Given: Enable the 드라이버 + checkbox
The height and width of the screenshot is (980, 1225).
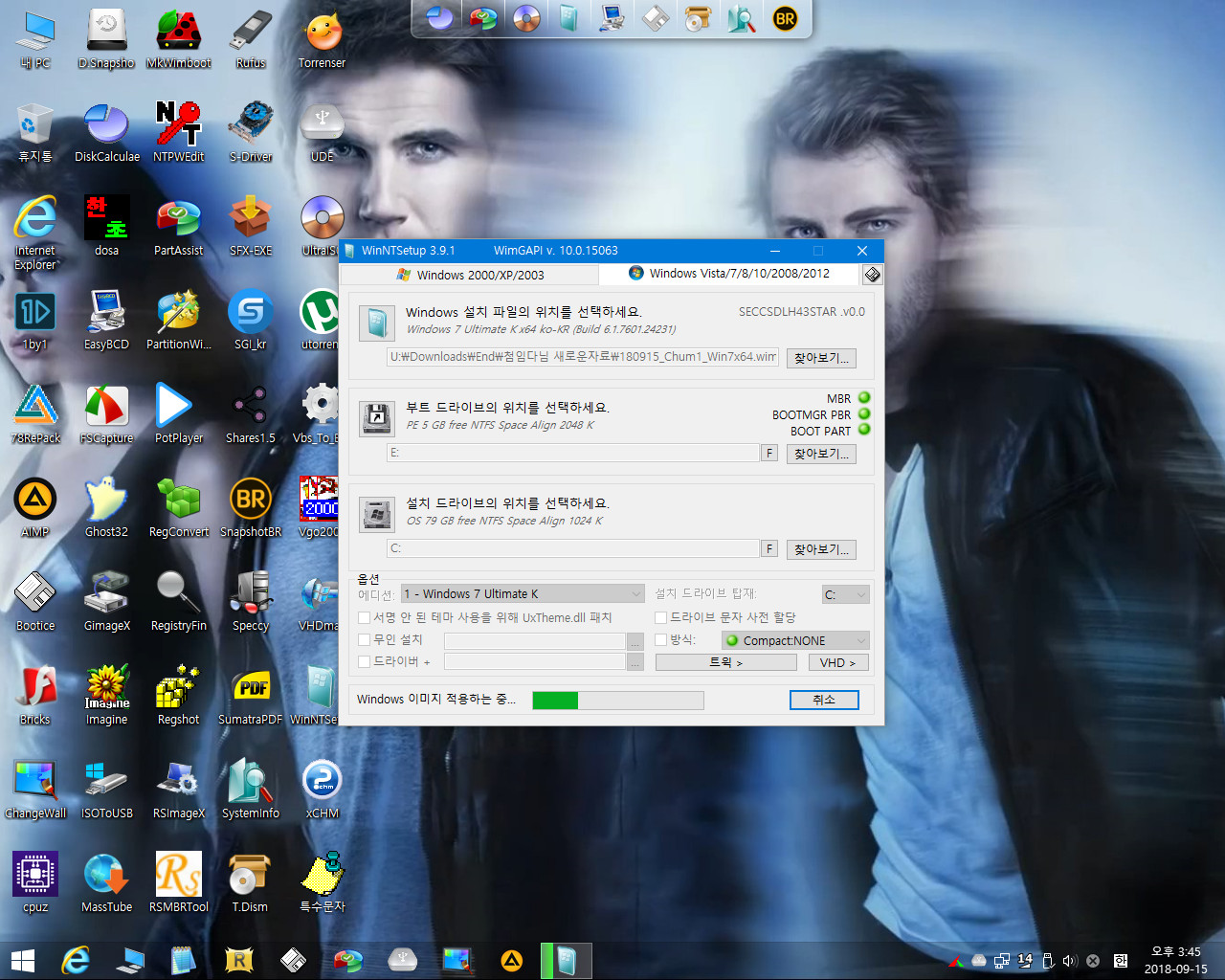Looking at the screenshot, I should (x=364, y=661).
